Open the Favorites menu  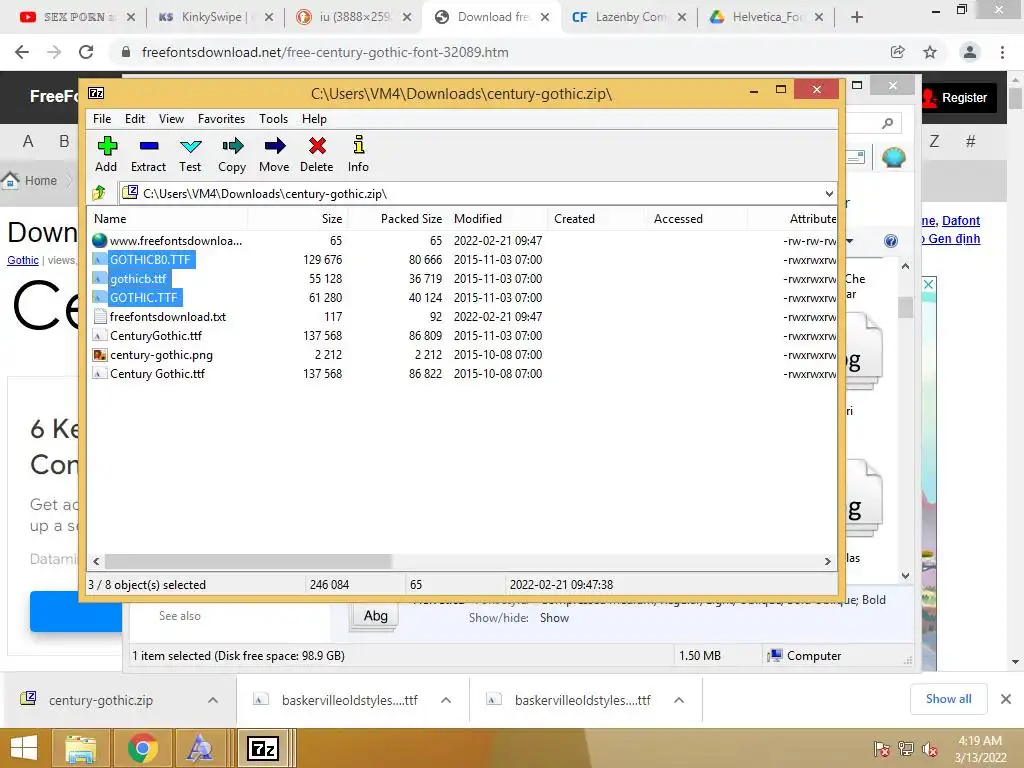(x=221, y=119)
